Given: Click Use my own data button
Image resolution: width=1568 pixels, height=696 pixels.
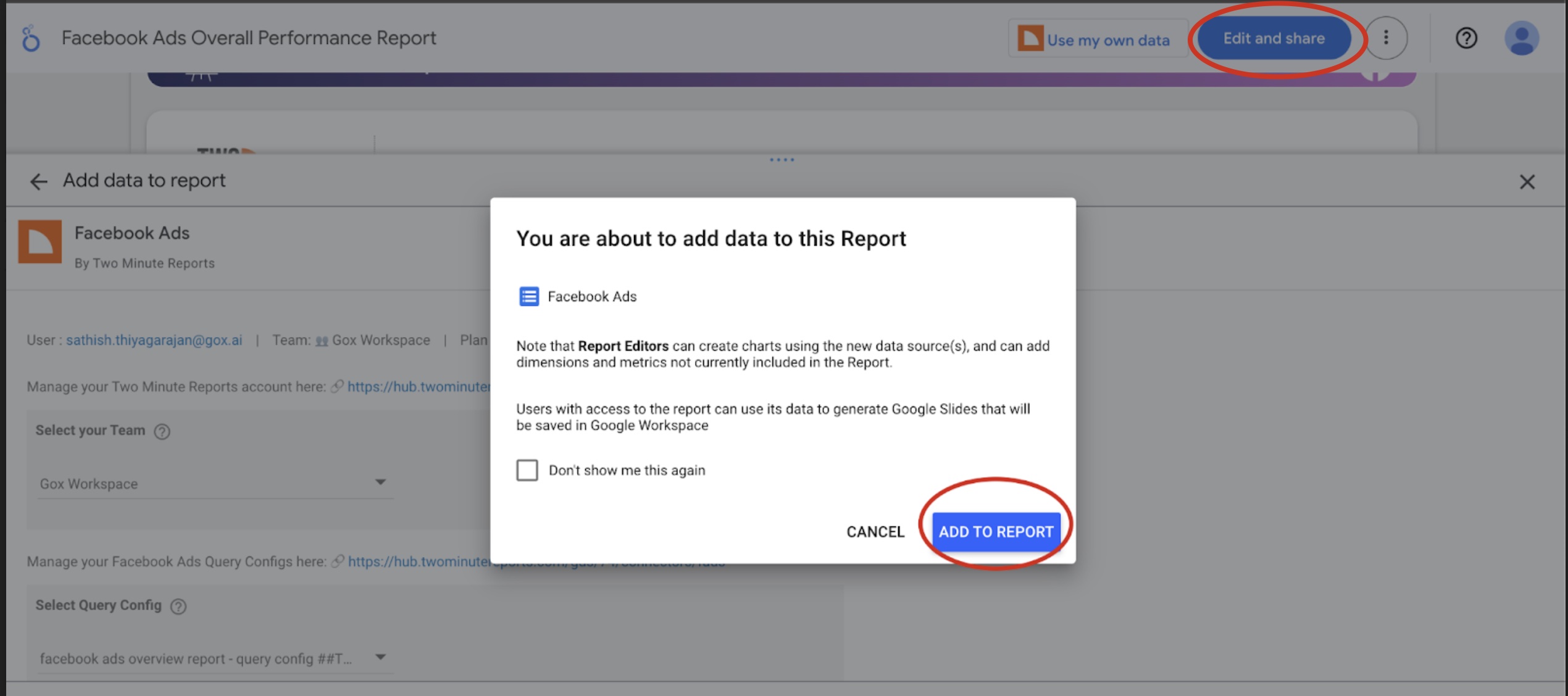Looking at the screenshot, I should pyautogui.click(x=1098, y=39).
